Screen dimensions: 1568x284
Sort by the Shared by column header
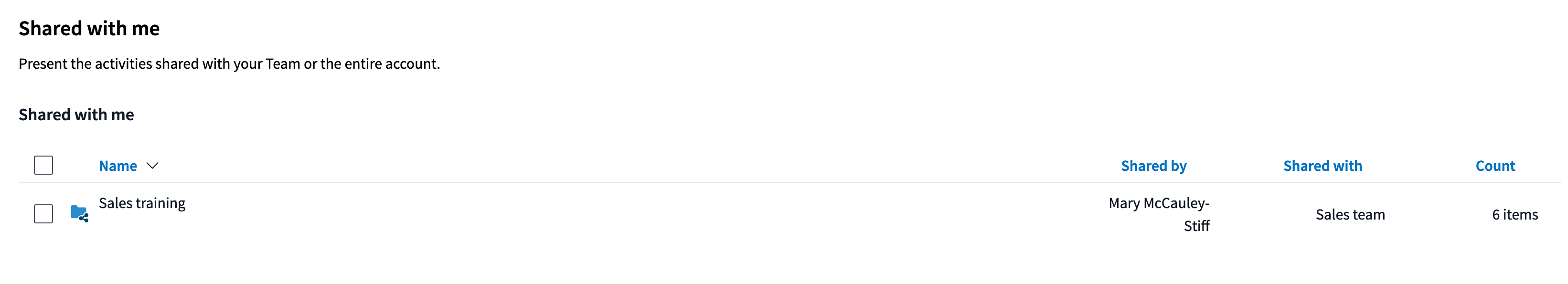click(x=1153, y=166)
